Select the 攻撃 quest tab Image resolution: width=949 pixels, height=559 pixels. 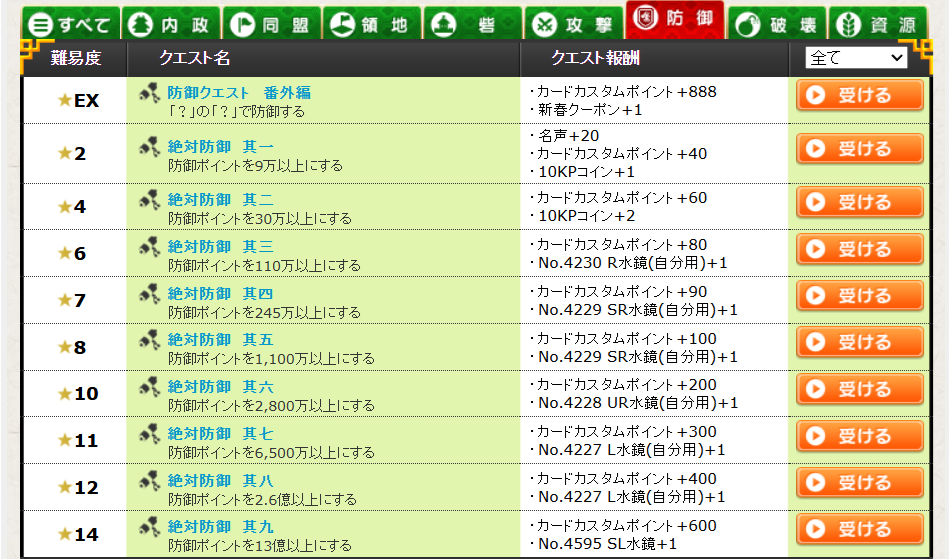tap(573, 24)
